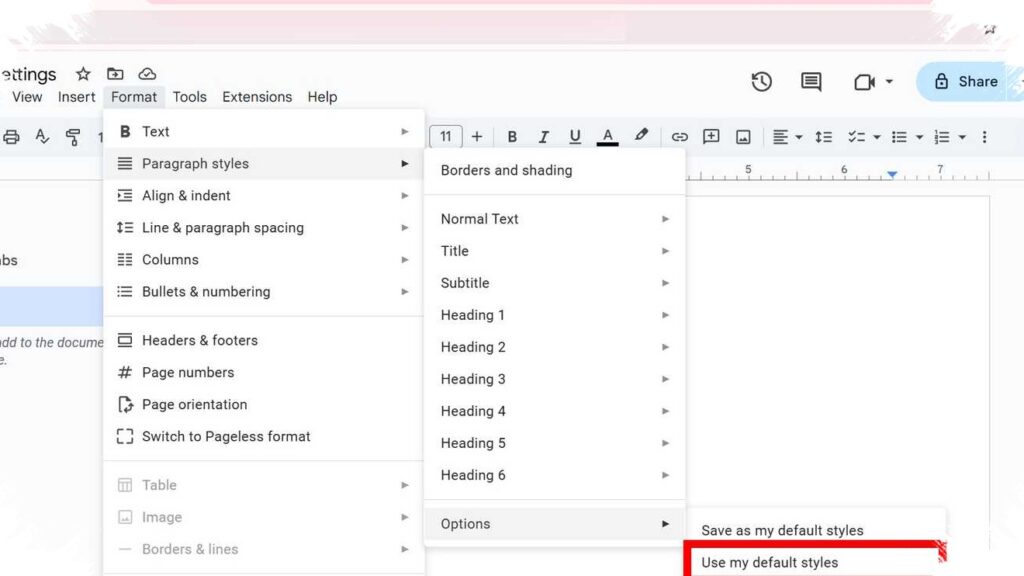Viewport: 1024px width, 576px height.
Task: Open the bulleted list dropdown arrow
Action: tap(920, 137)
